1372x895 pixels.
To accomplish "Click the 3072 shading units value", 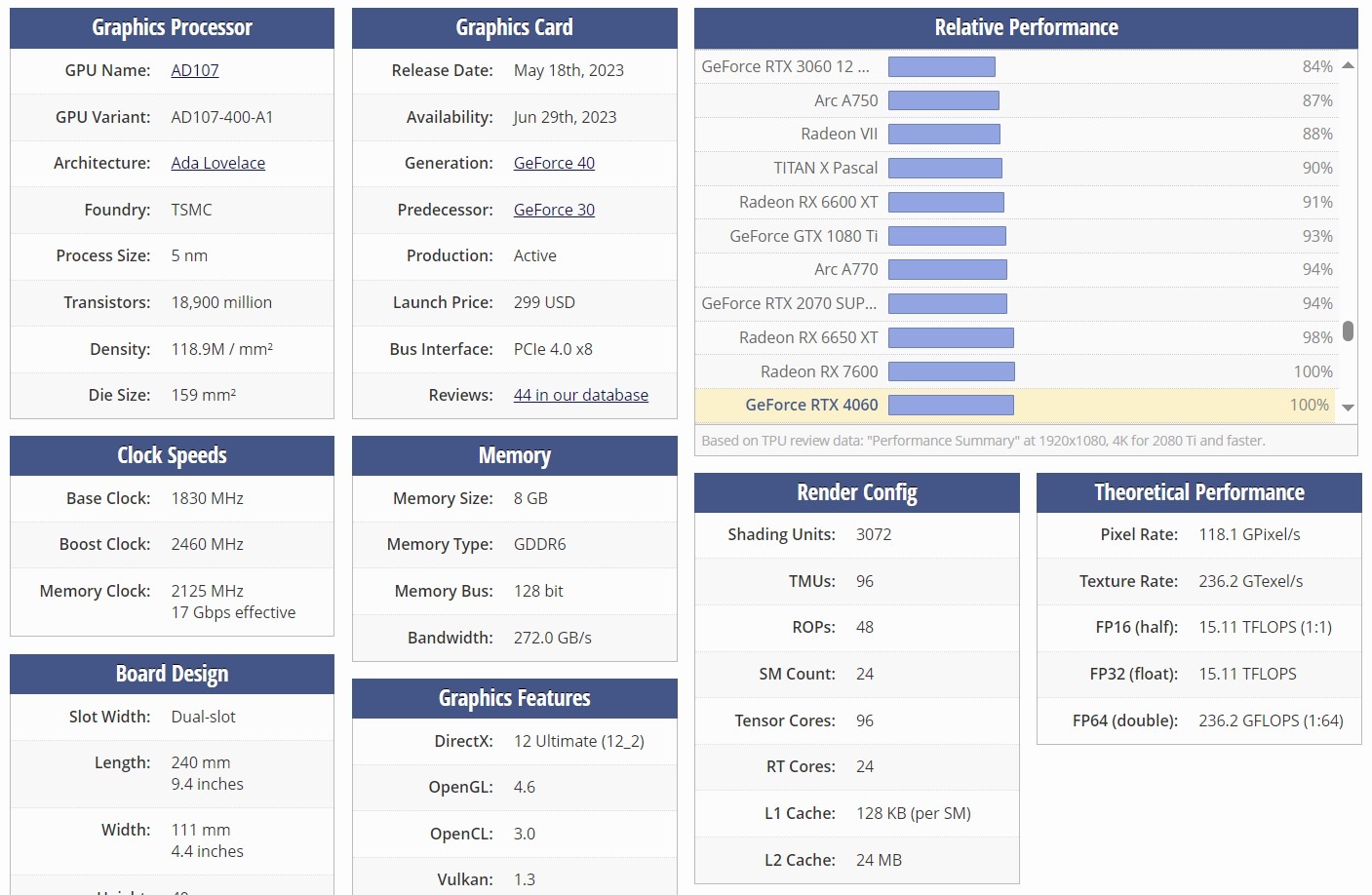I will 874,534.
